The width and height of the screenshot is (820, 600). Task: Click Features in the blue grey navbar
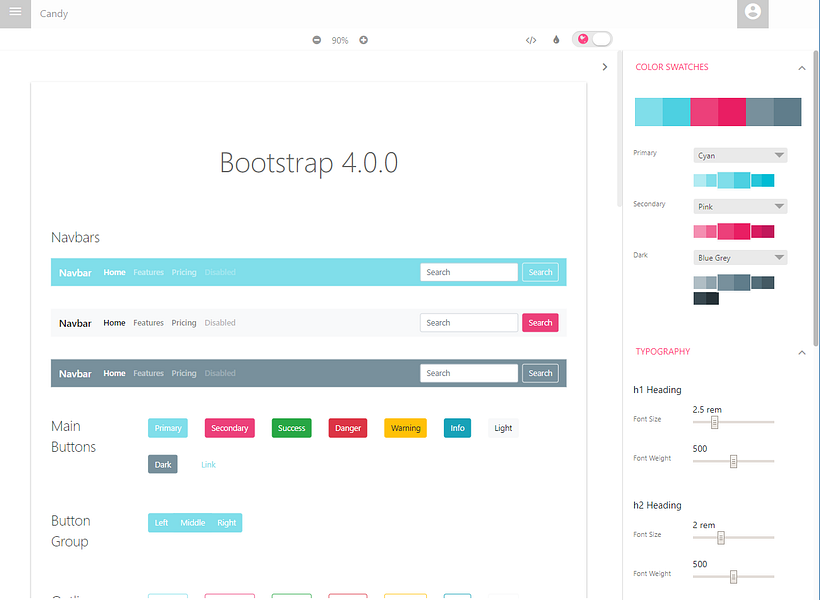(149, 373)
